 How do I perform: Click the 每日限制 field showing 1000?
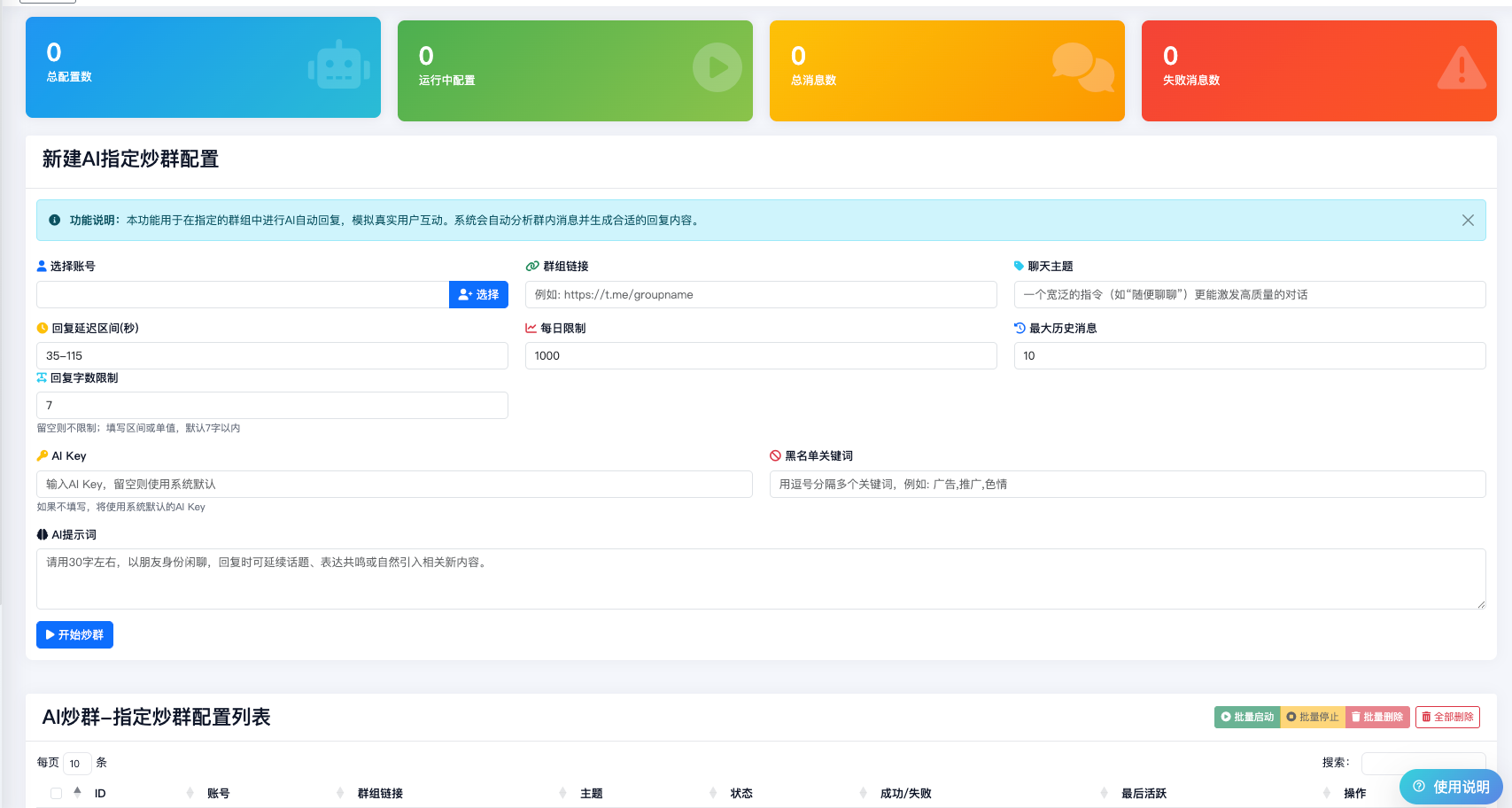[x=760, y=356]
